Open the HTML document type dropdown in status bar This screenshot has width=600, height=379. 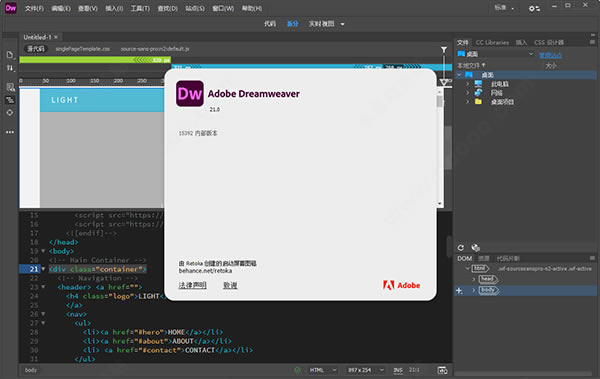click(x=323, y=370)
